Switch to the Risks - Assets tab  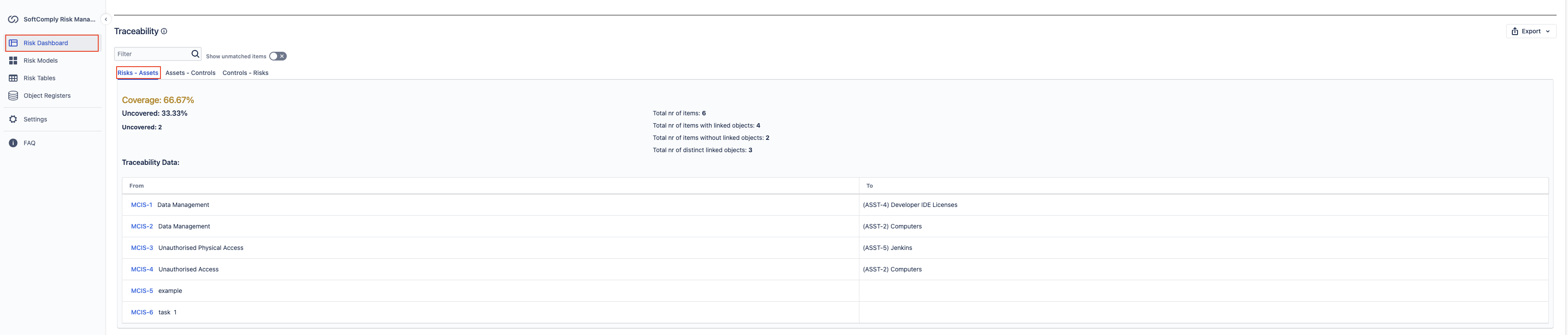coord(138,73)
